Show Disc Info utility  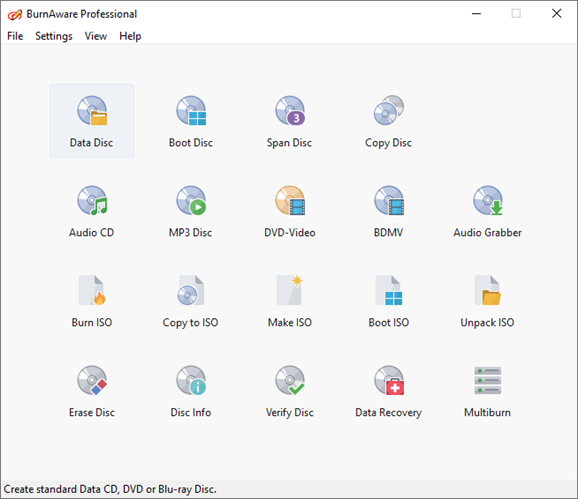pos(191,390)
